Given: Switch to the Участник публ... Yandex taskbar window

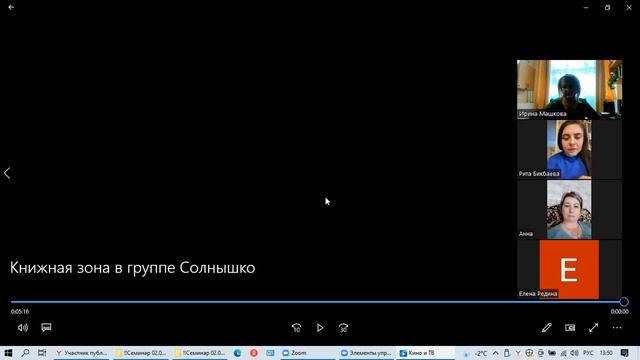Looking at the screenshot, I should [x=82, y=353].
